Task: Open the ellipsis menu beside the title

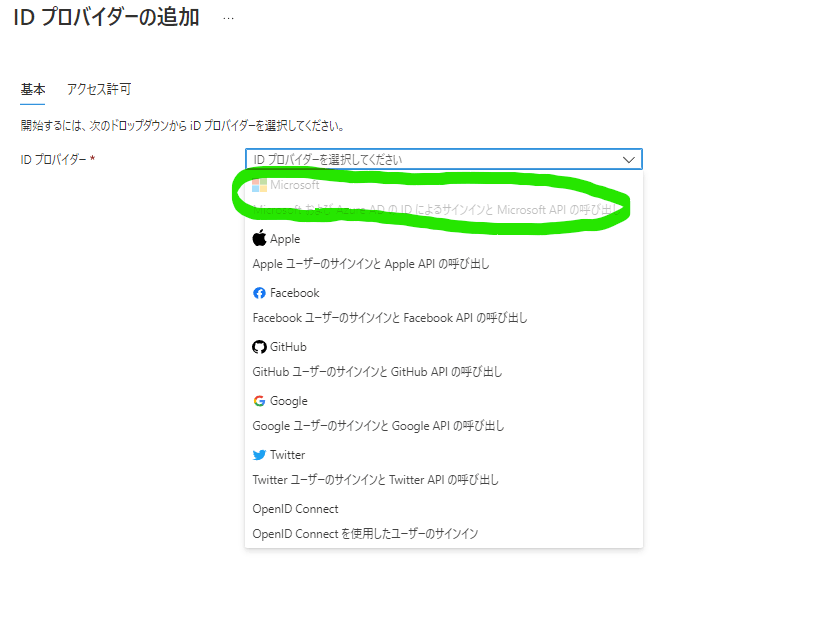Action: click(x=228, y=18)
